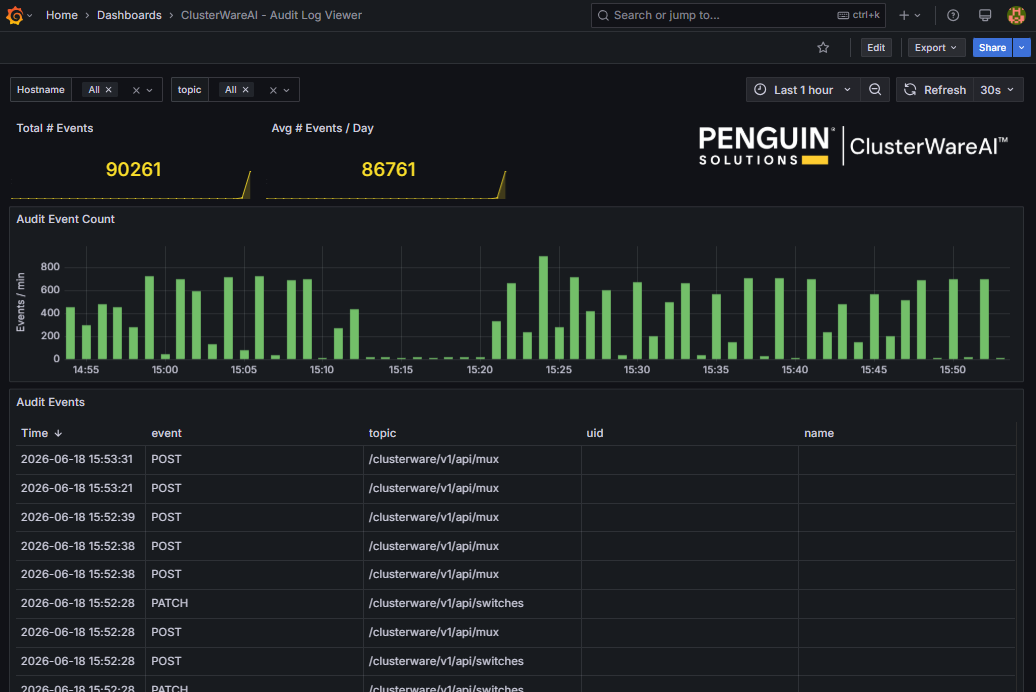Click the Total Events value 90261

click(x=133, y=169)
